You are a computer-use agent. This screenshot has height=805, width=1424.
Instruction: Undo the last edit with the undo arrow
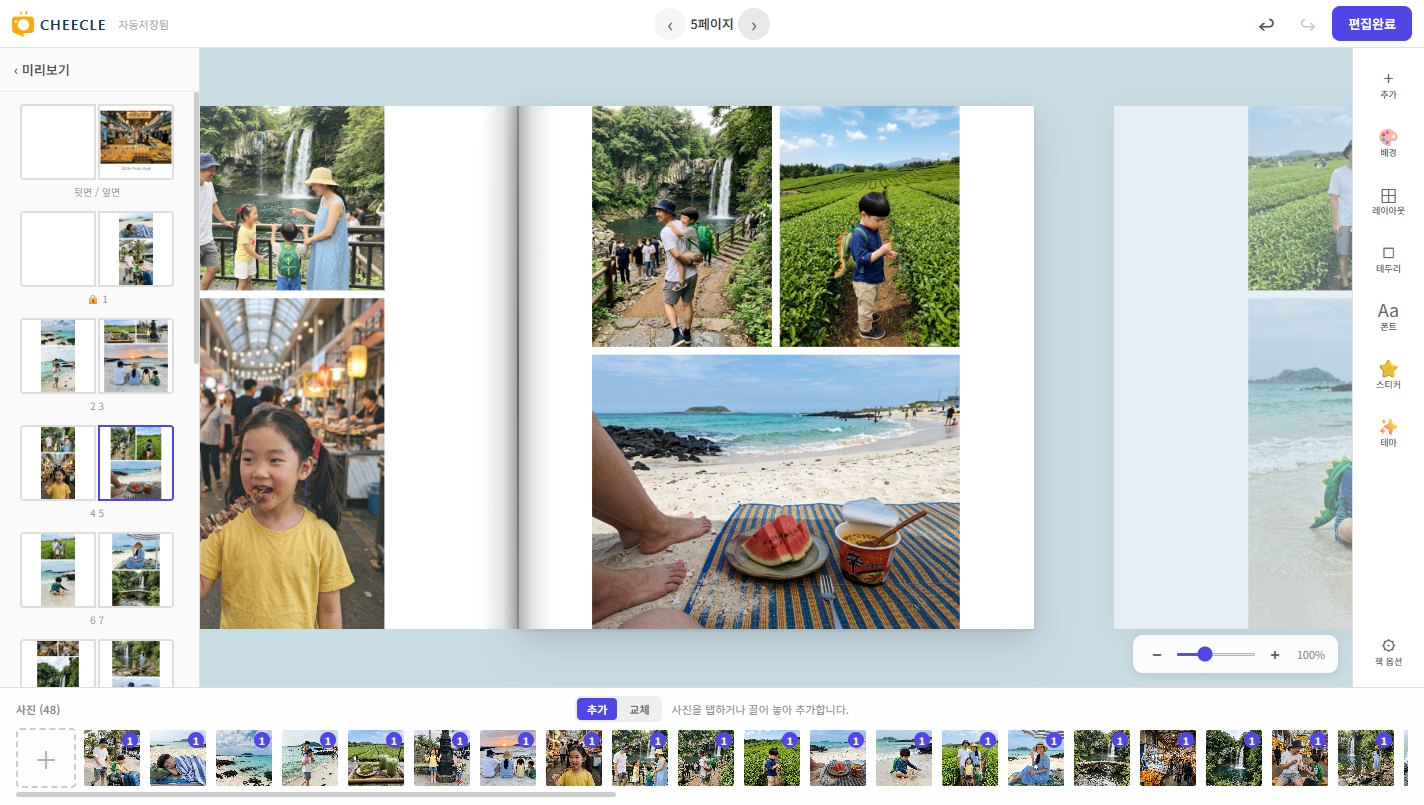(1266, 24)
